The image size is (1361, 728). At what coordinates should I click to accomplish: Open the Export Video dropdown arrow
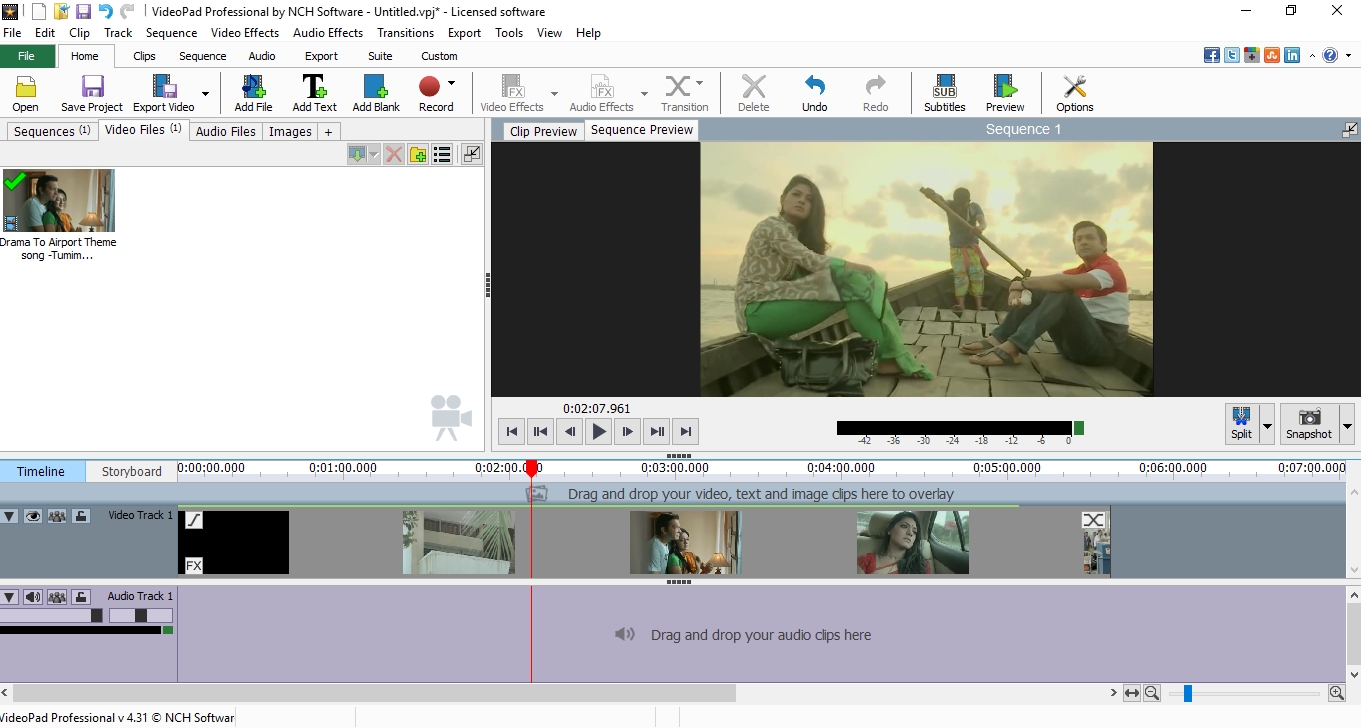point(205,94)
